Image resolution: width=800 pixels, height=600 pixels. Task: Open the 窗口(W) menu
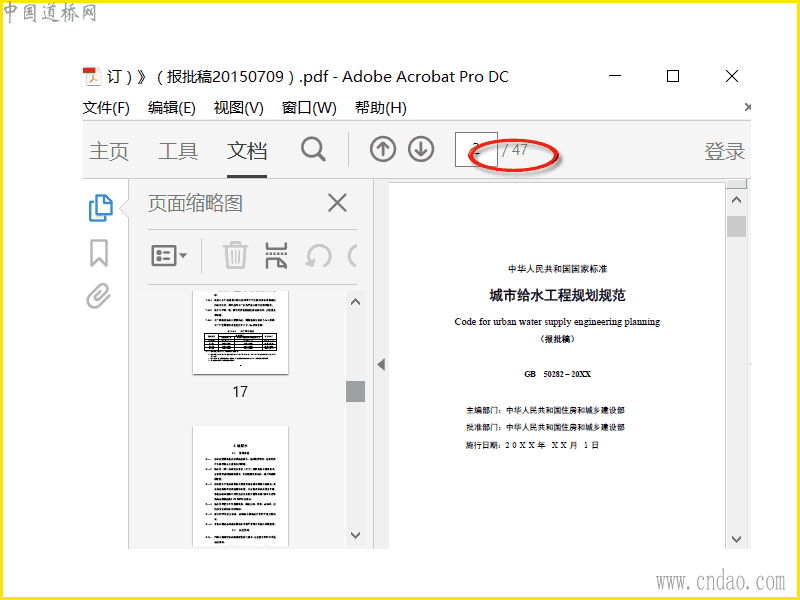pyautogui.click(x=309, y=108)
